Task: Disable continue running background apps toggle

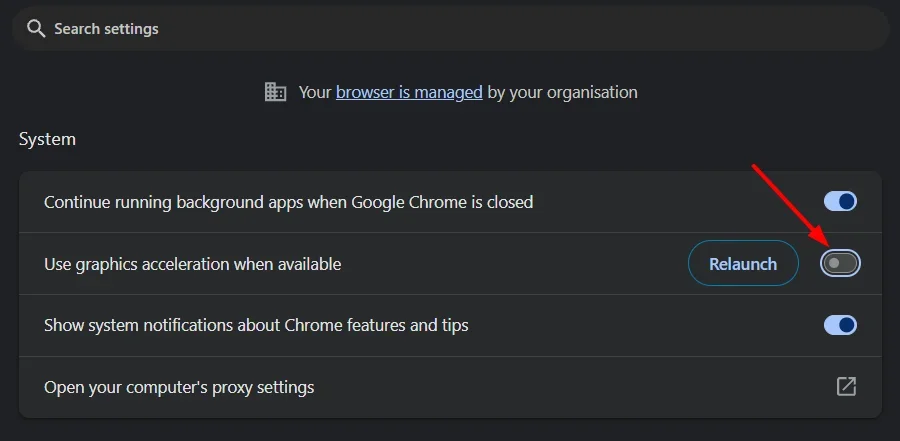Action: tap(840, 202)
